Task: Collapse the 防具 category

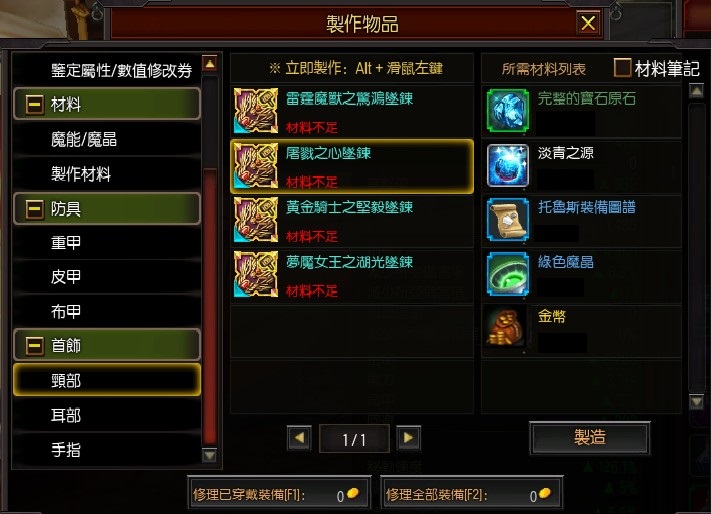Action: point(35,209)
